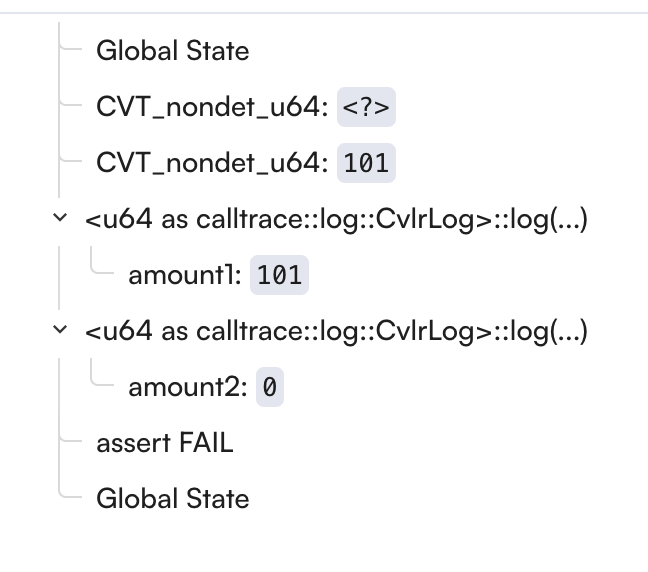Viewport: 648px width, 572px height.
Task: Select the CVT_nondet_u64 label valued 101
Action: pos(212,163)
